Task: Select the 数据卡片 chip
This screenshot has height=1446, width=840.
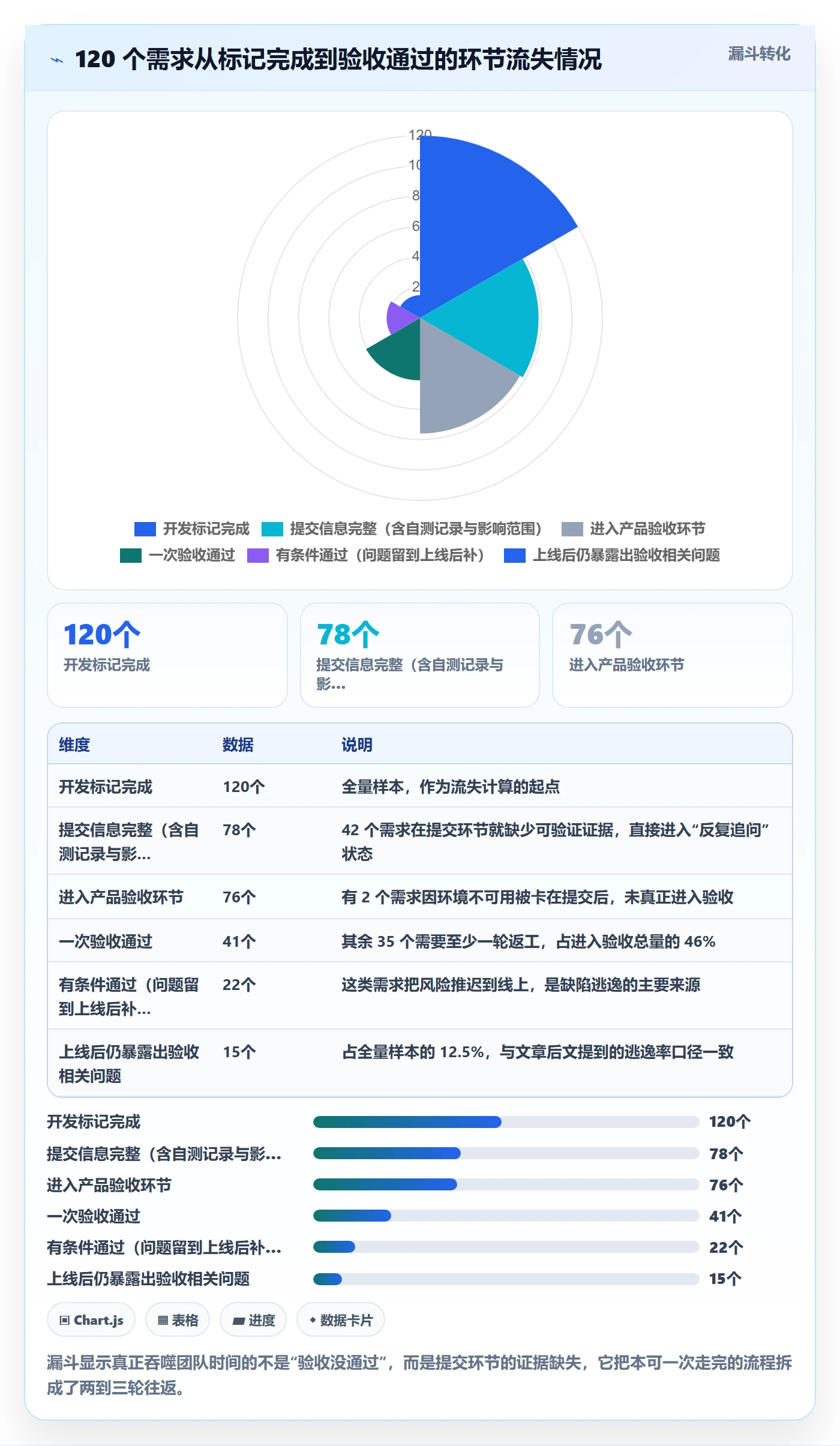Action: tap(341, 1320)
